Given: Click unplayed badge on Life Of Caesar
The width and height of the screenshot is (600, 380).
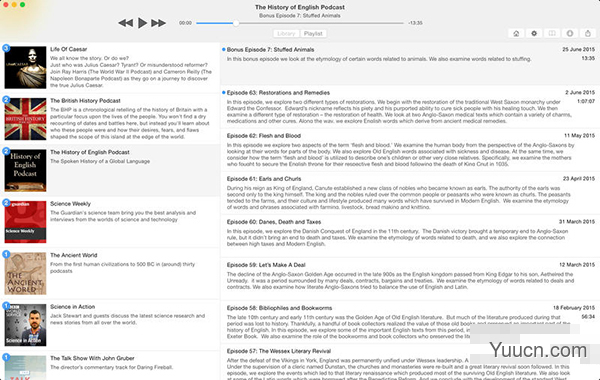Looking at the screenshot, I should (6, 48).
